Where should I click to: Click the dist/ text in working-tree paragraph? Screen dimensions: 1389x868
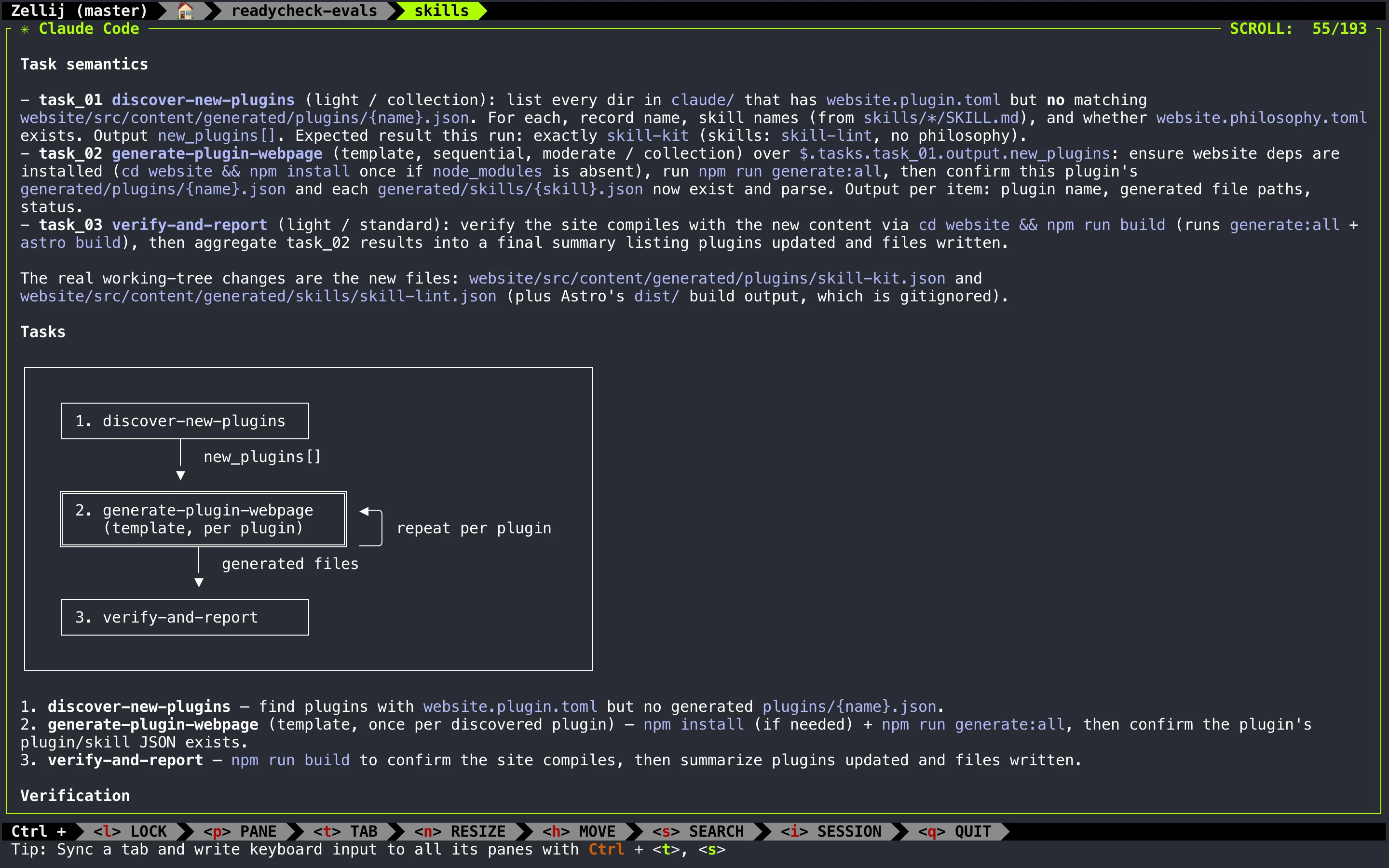click(656, 296)
